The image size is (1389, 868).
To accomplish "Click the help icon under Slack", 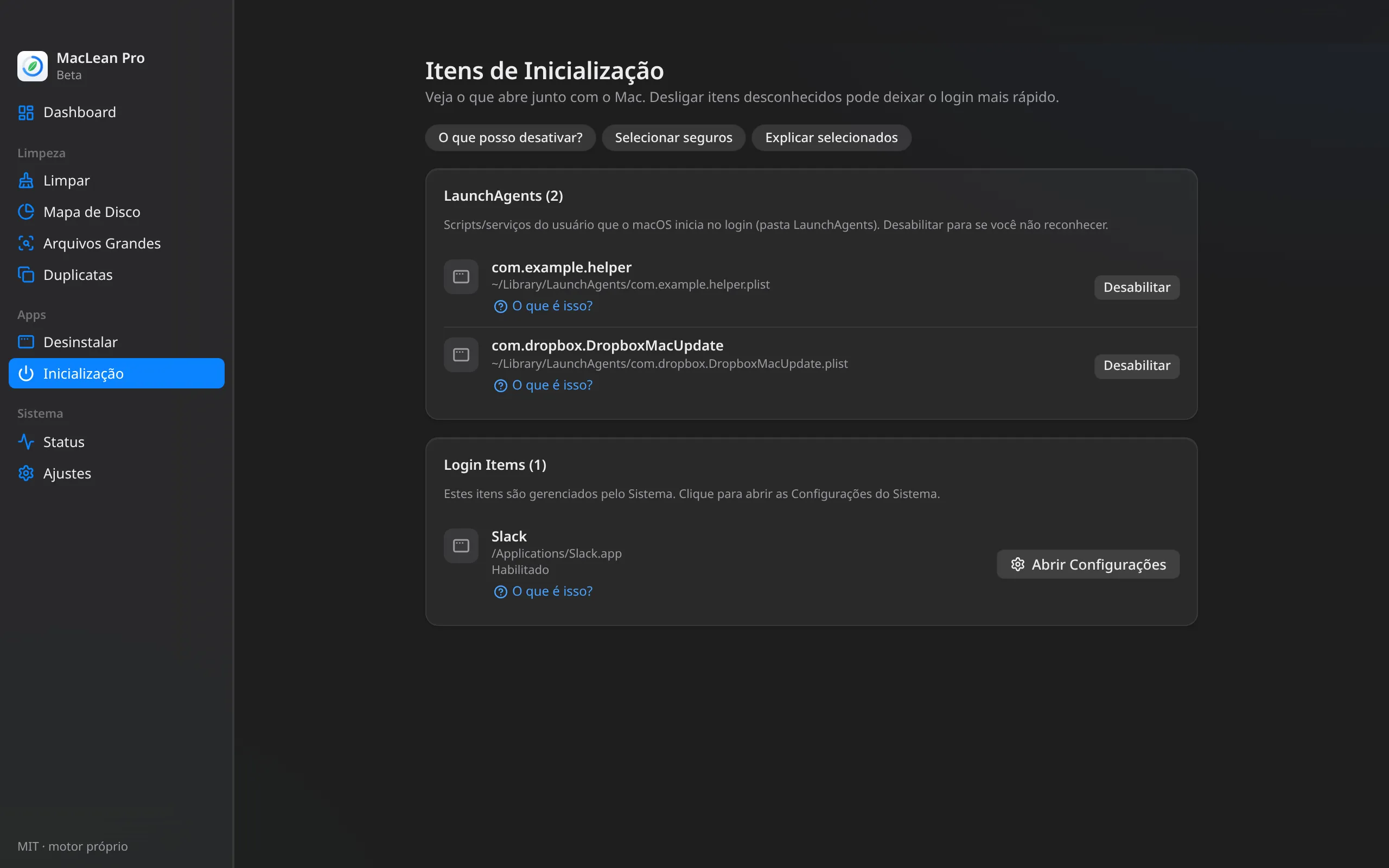I will [500, 592].
